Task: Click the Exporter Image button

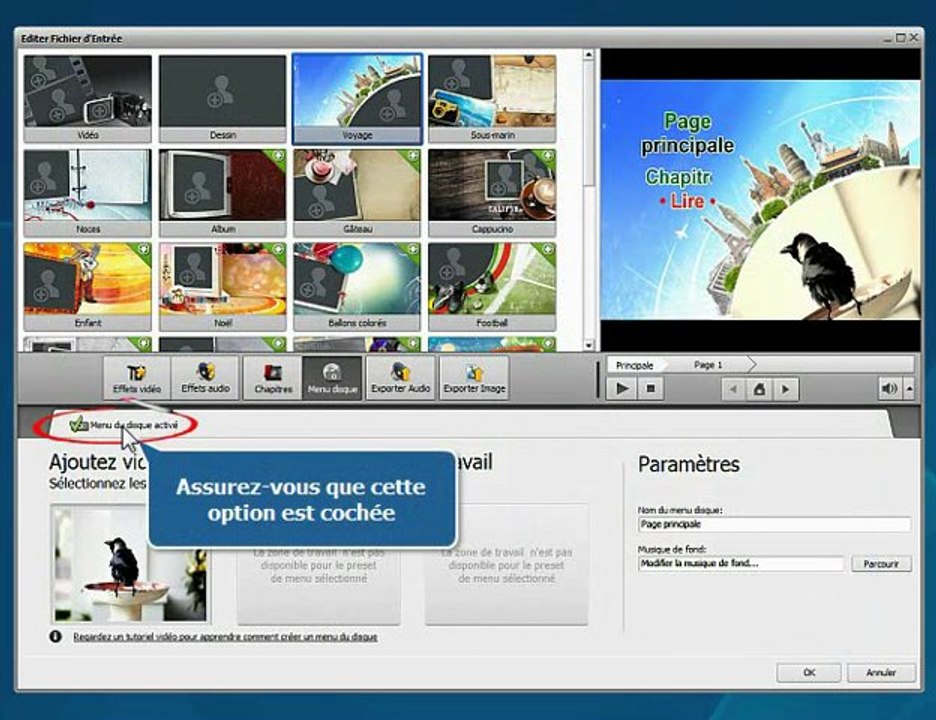Action: coord(475,378)
